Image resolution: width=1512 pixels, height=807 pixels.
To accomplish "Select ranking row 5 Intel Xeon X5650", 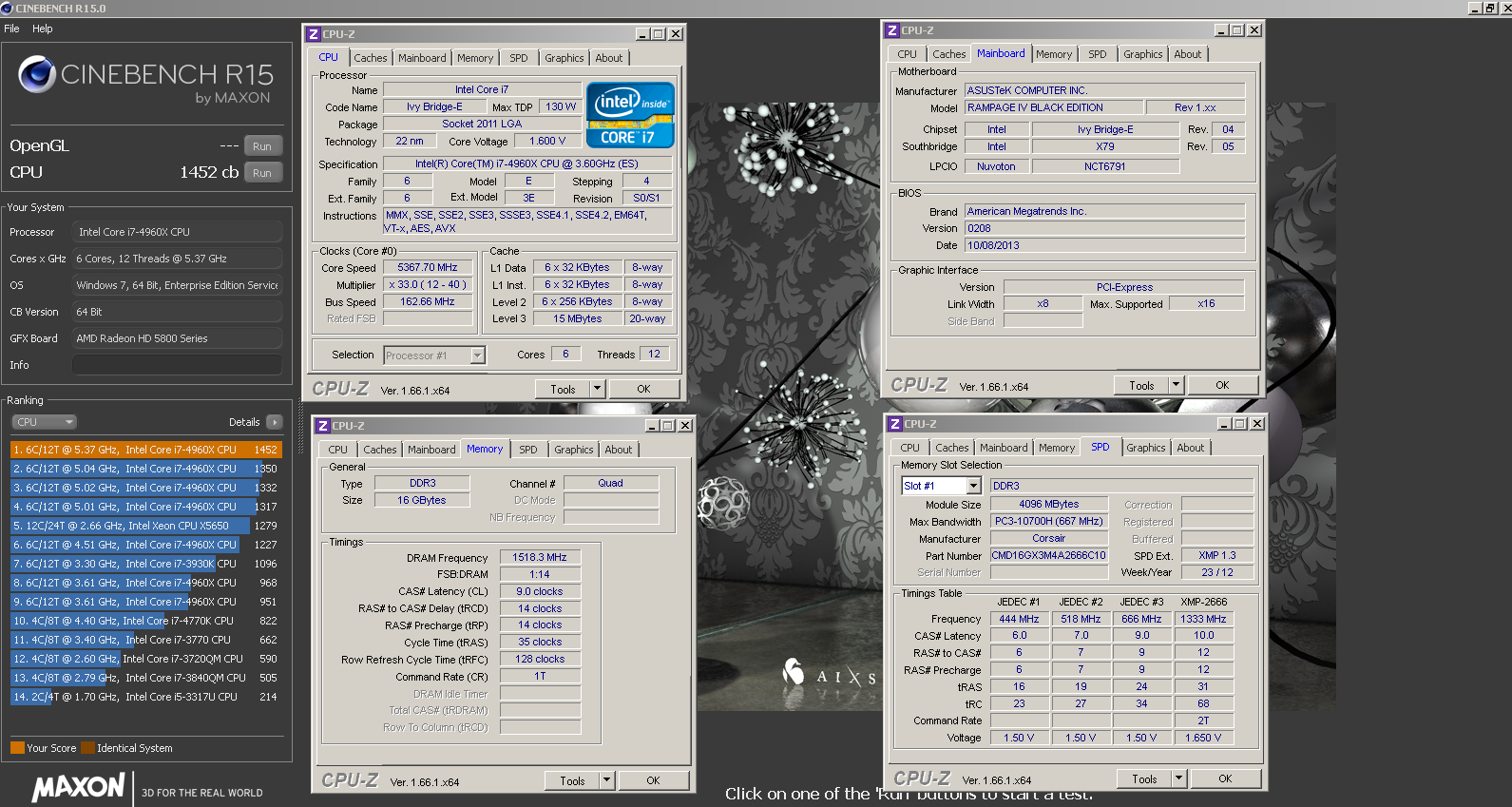I will (x=146, y=526).
